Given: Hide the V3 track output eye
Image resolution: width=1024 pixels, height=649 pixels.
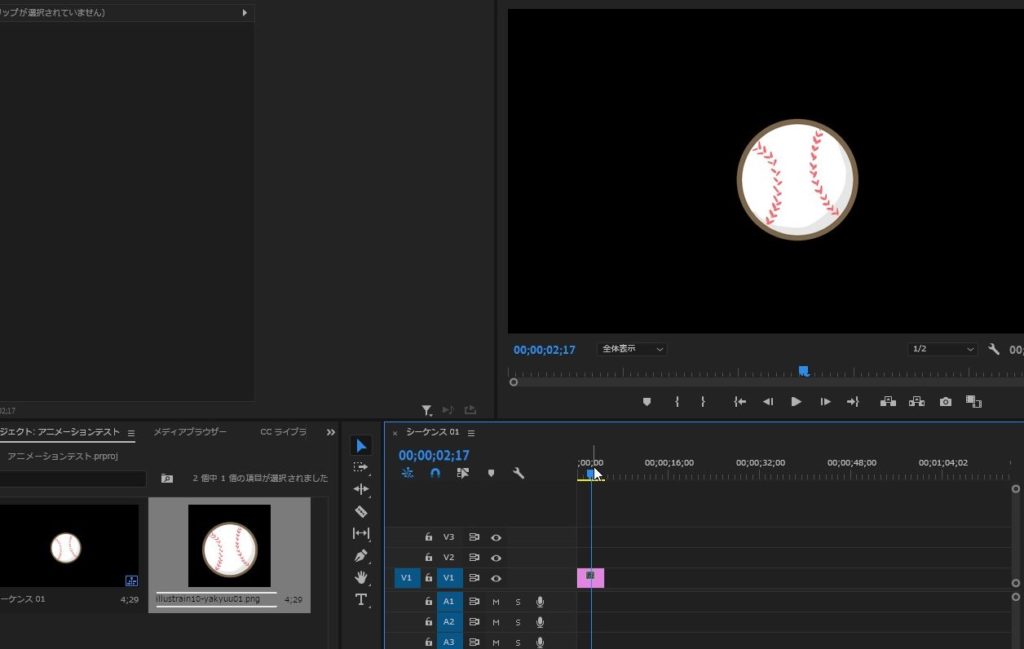Looking at the screenshot, I should pos(496,537).
